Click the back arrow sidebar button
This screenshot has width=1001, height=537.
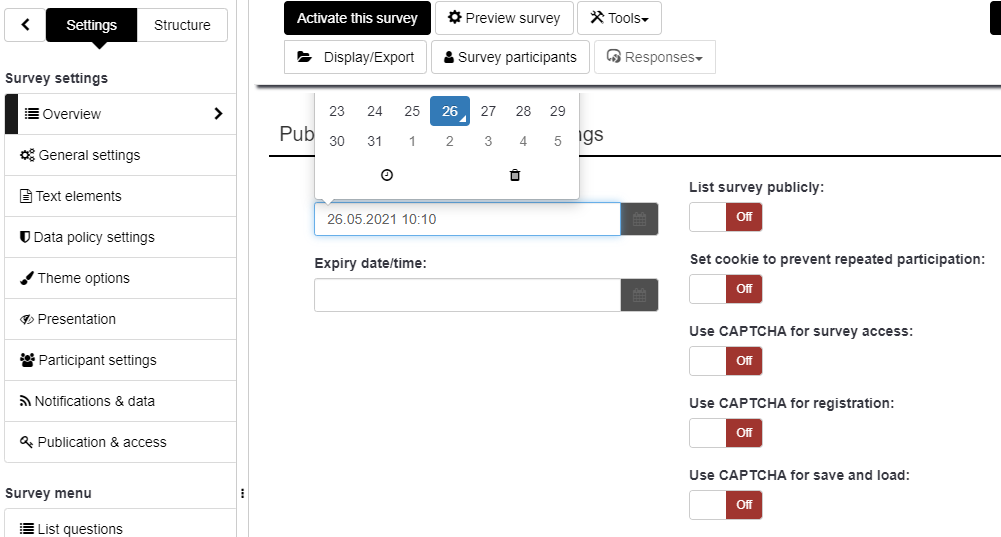(x=25, y=25)
